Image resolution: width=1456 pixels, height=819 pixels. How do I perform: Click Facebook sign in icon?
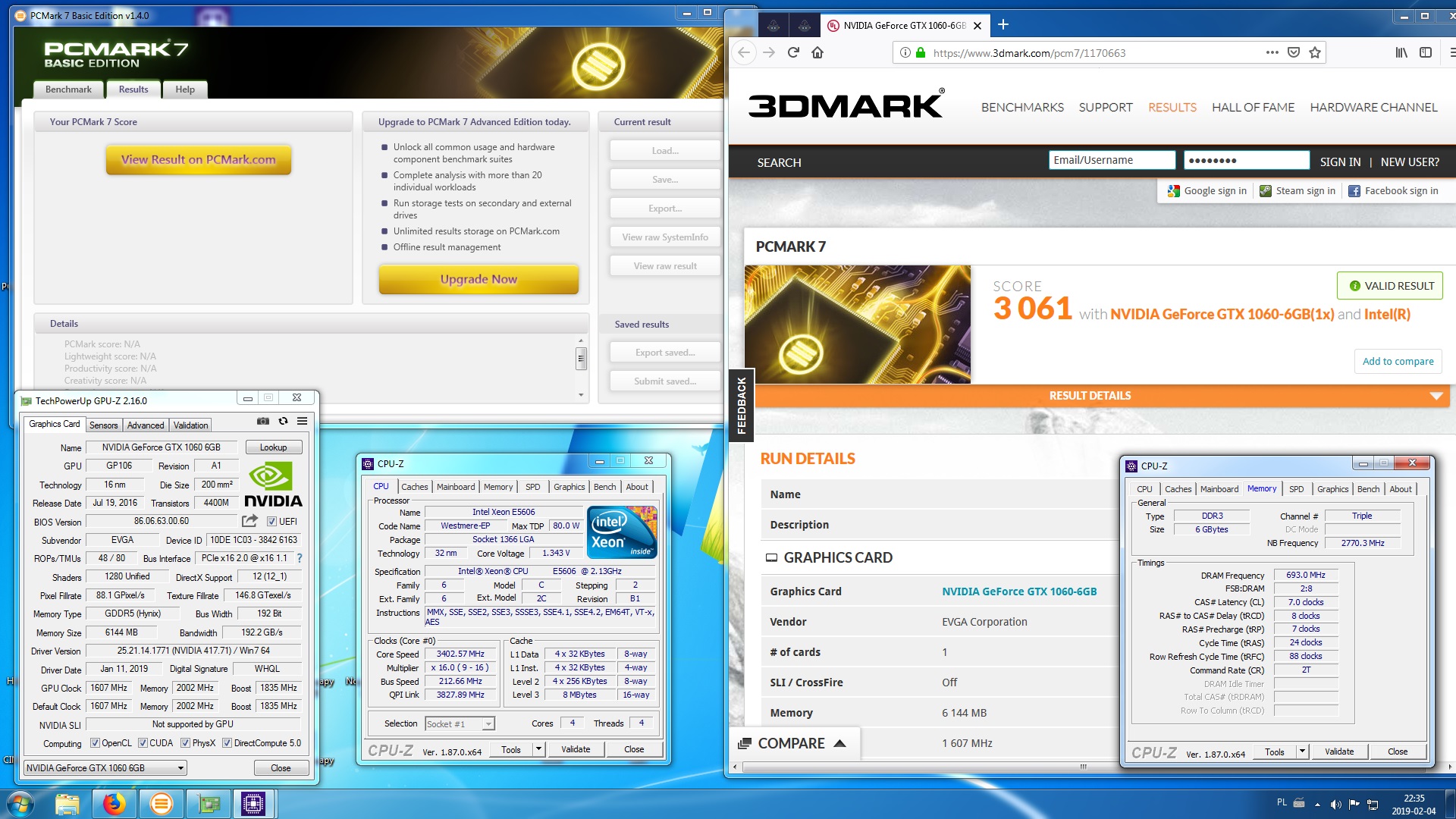1354,191
